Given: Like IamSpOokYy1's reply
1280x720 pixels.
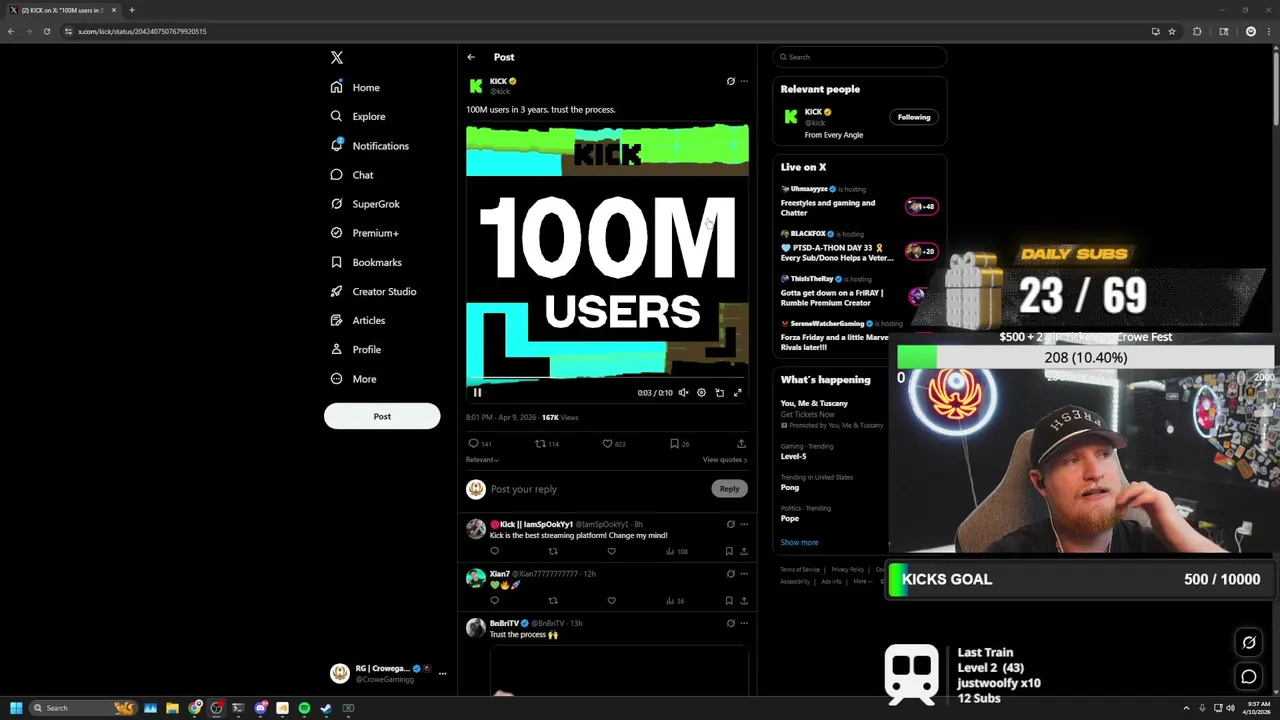Looking at the screenshot, I should [x=611, y=551].
